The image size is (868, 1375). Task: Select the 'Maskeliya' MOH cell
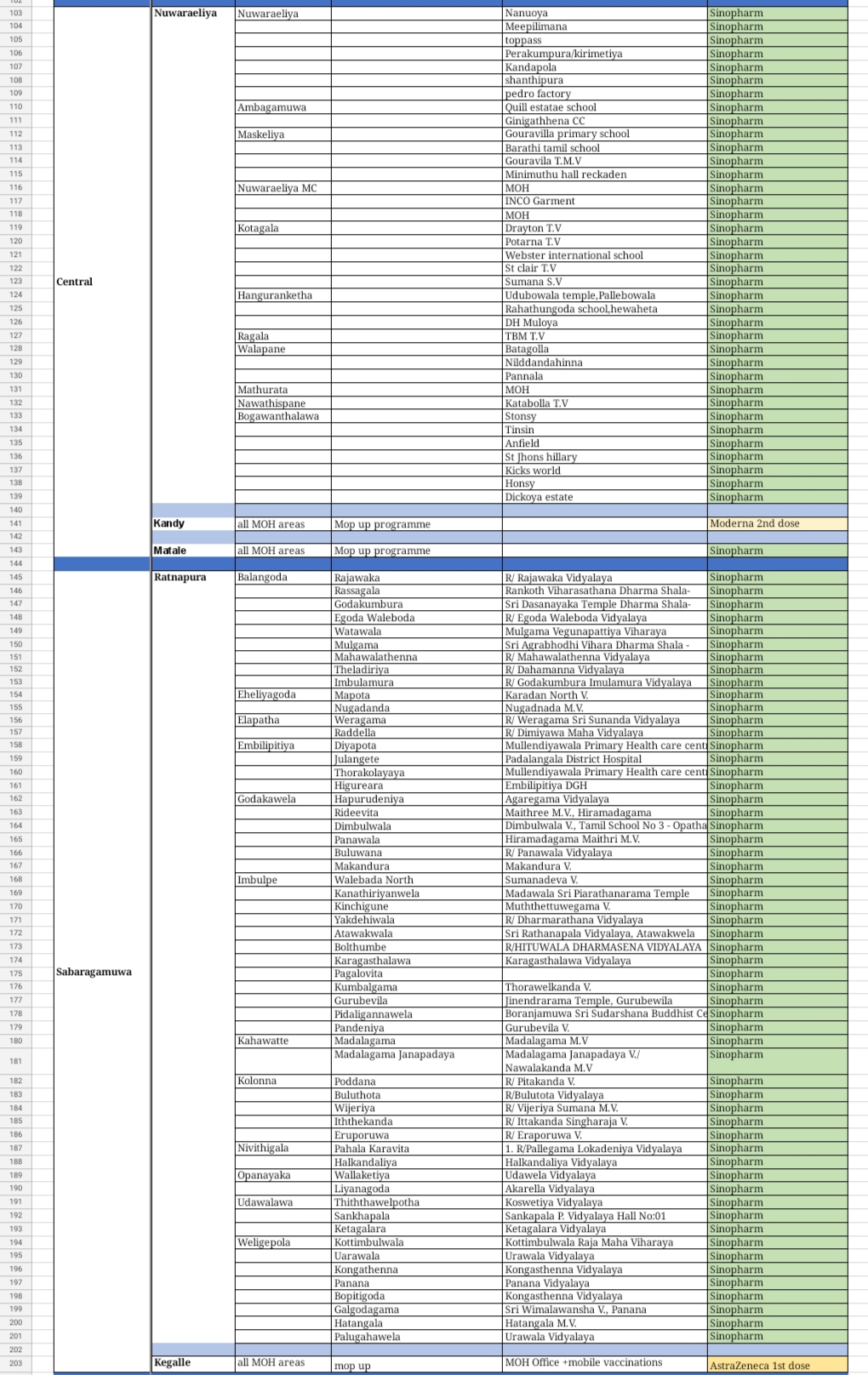(x=283, y=134)
